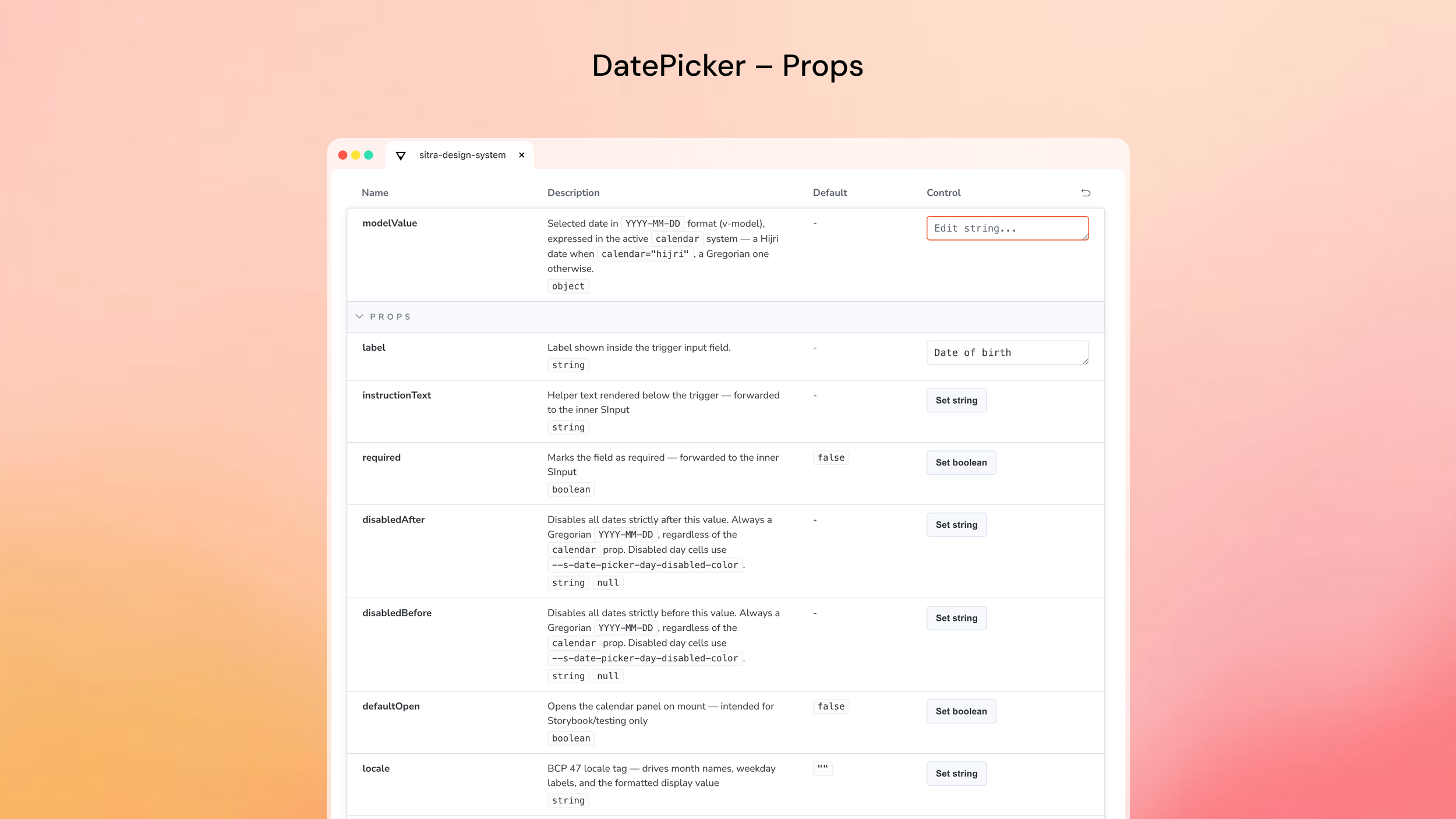The height and width of the screenshot is (819, 1456).
Task: Click the empty string default for locale
Action: click(x=822, y=768)
